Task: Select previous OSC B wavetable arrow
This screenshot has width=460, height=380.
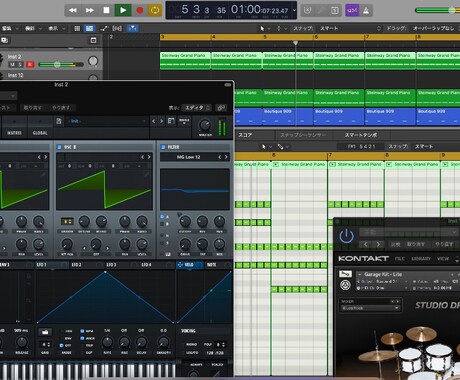Action: pyautogui.click(x=142, y=157)
